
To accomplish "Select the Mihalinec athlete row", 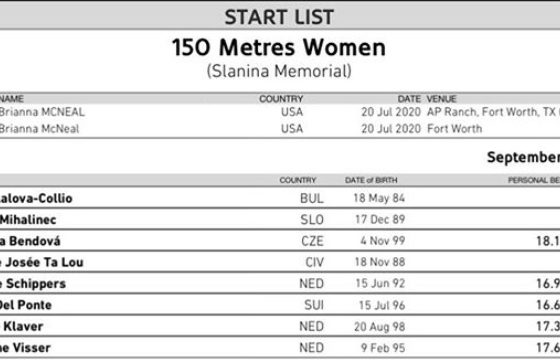I will point(280,219).
